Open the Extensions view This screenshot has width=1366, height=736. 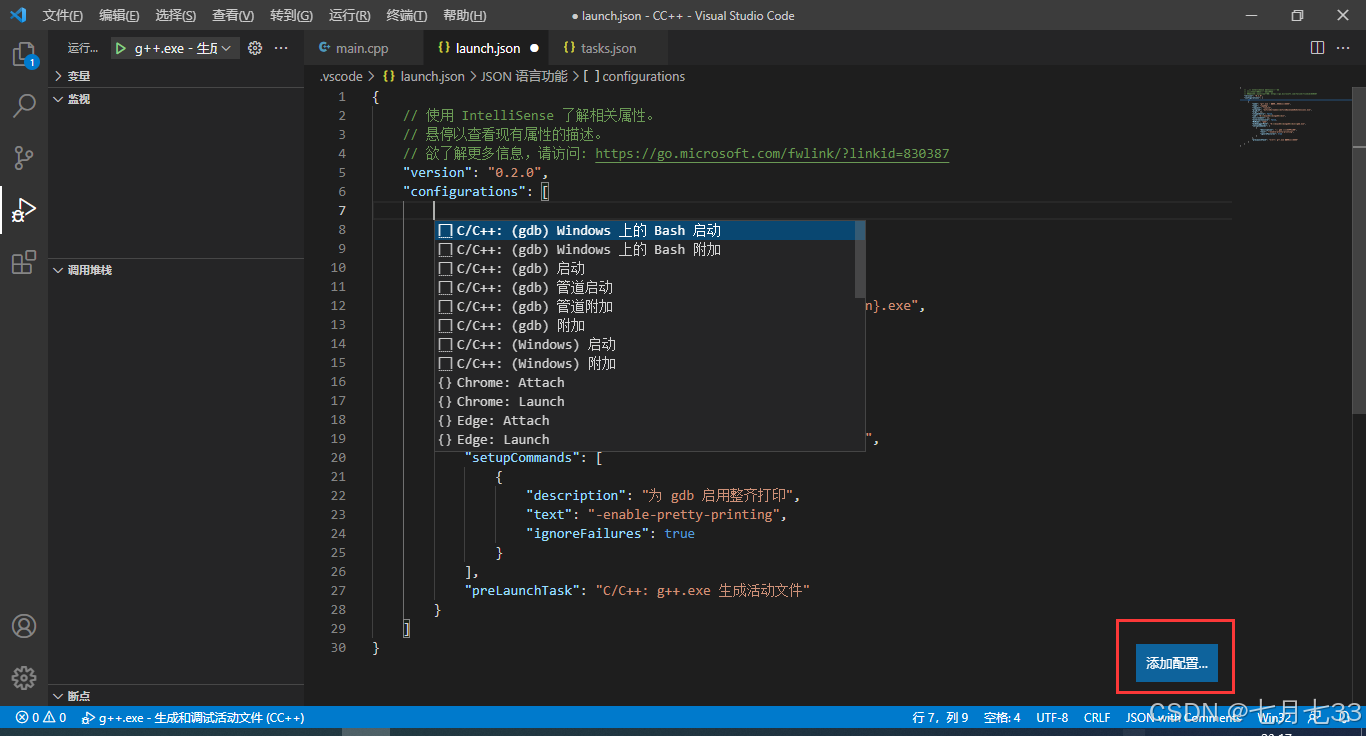click(x=24, y=262)
